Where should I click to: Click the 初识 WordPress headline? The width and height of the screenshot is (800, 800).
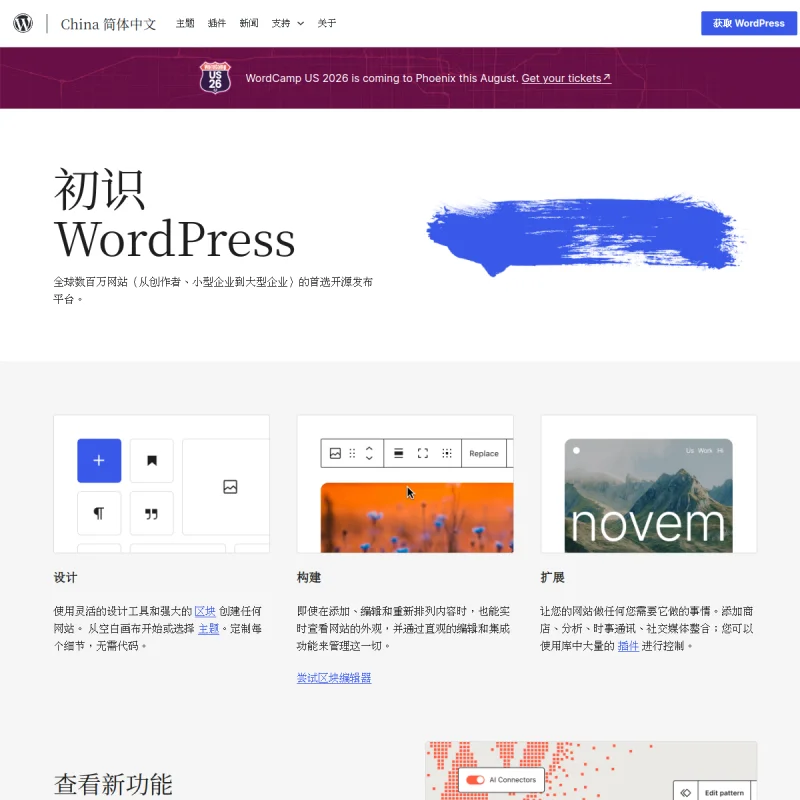pos(174,213)
